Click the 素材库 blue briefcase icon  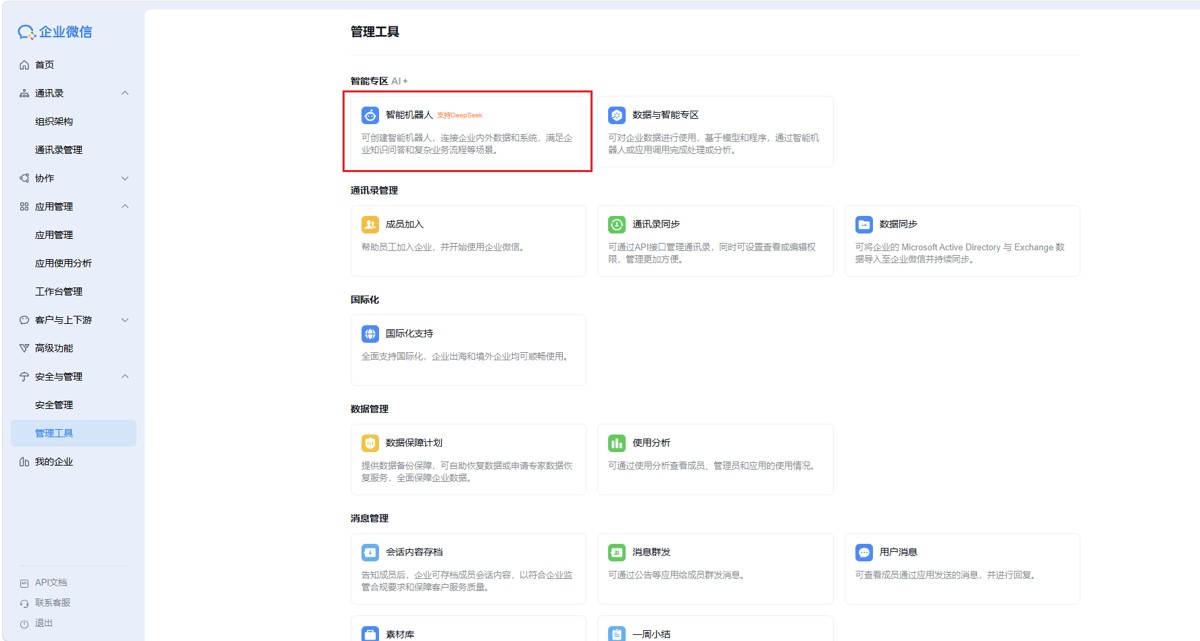tap(370, 634)
